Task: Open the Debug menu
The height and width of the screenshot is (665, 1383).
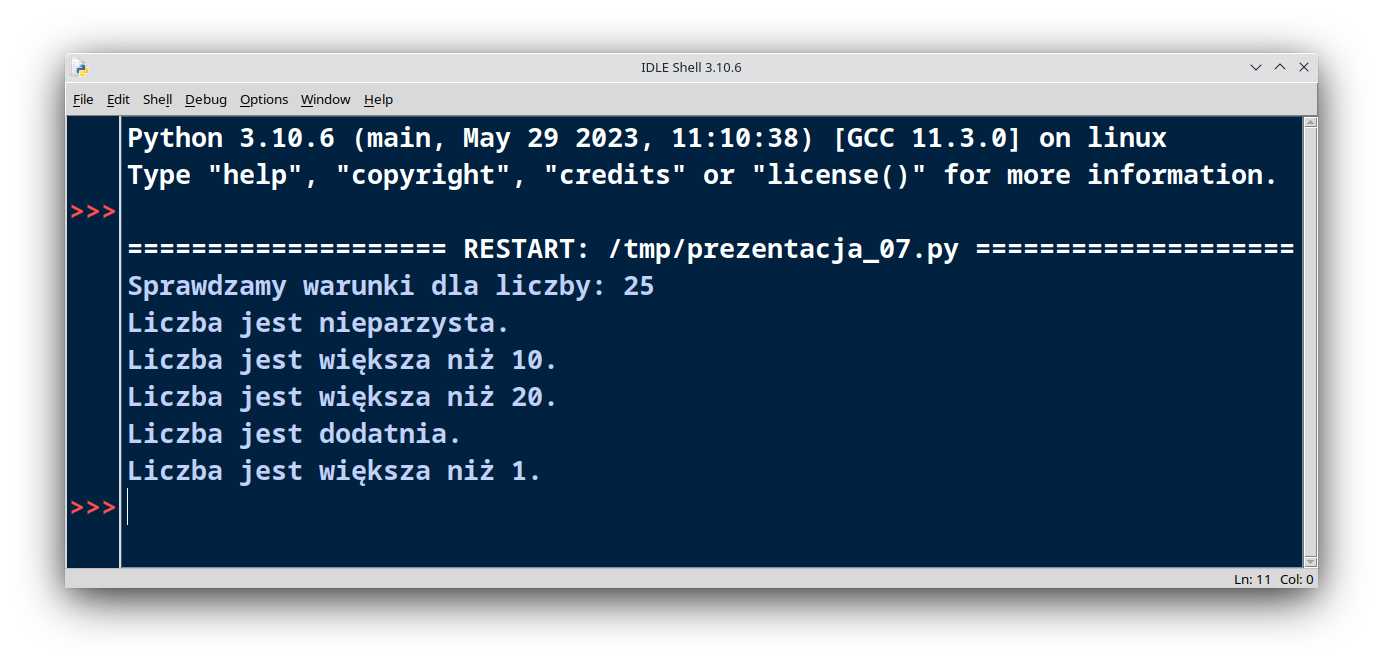Action: click(206, 100)
